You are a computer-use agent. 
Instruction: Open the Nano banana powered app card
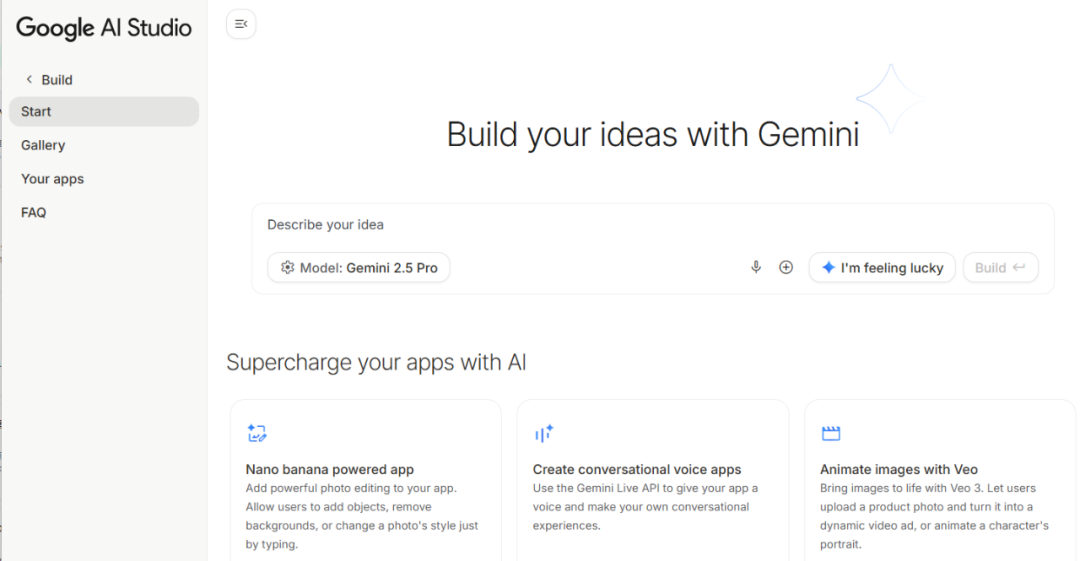(x=365, y=480)
